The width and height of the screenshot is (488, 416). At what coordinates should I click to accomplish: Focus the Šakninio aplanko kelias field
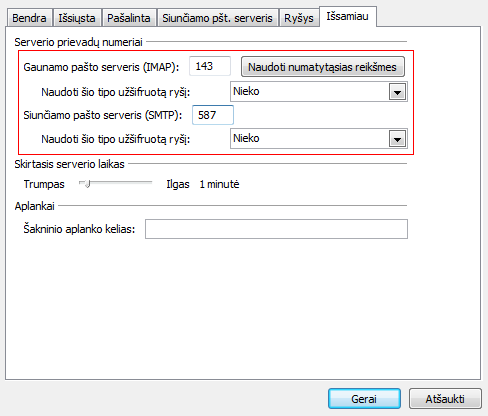pos(276,229)
